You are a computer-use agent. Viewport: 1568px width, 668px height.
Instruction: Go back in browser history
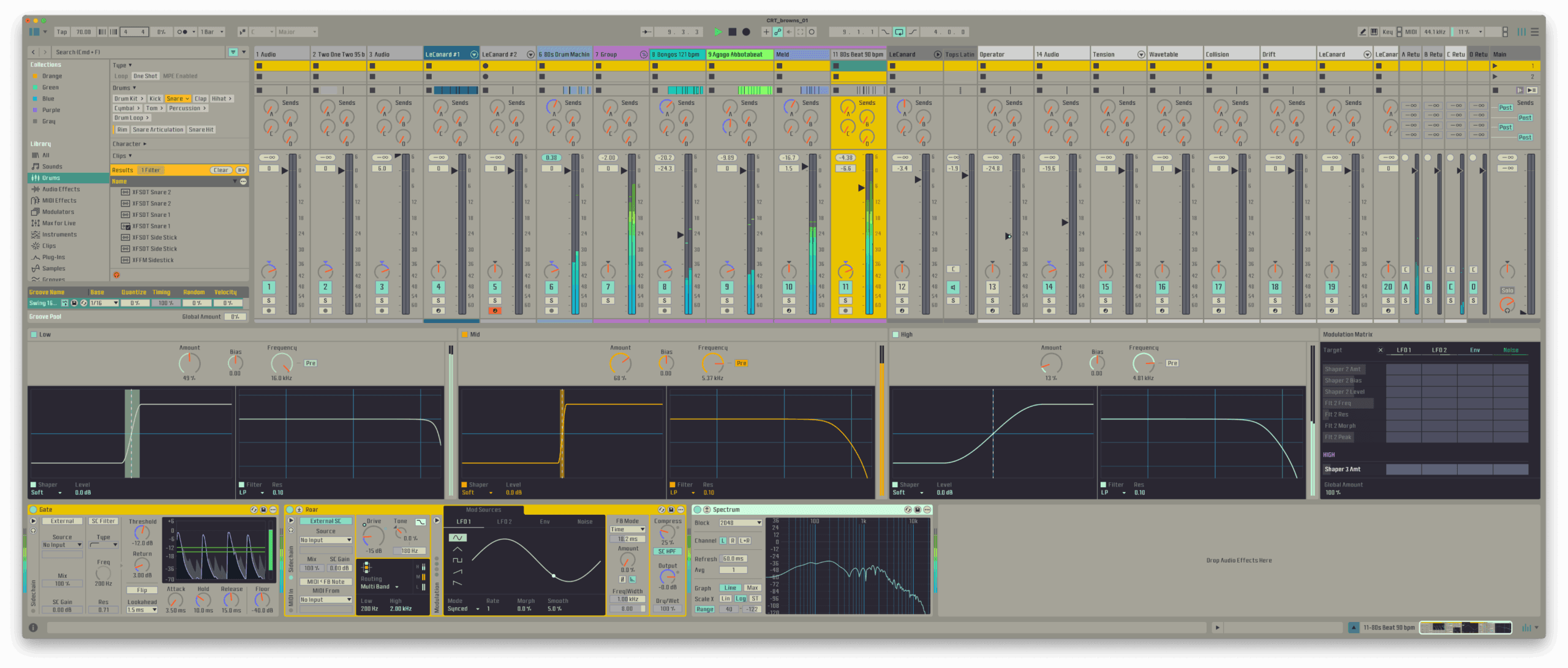tap(33, 52)
